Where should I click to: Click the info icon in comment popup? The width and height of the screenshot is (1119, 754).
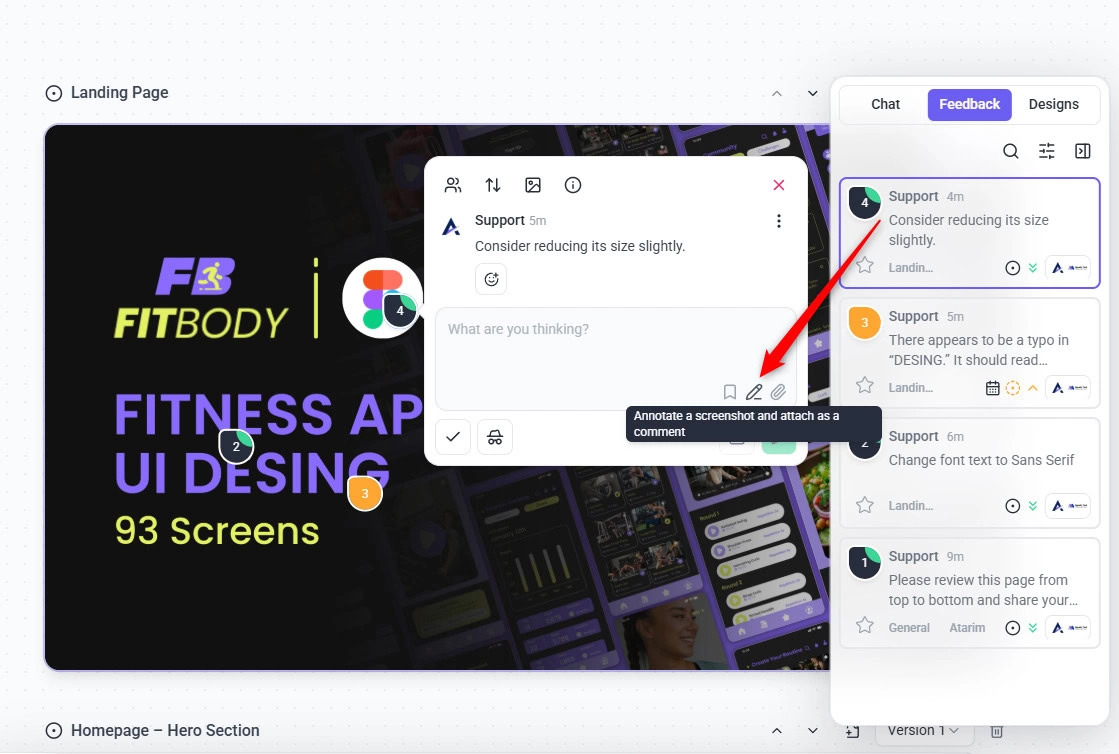tap(573, 185)
